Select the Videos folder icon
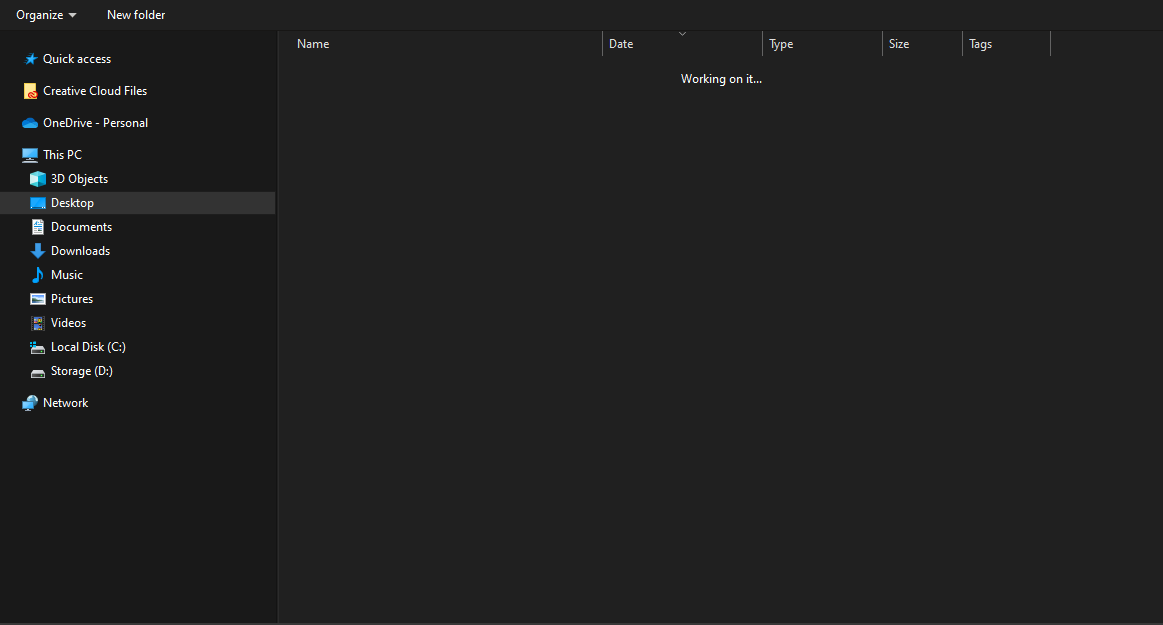Image resolution: width=1163 pixels, height=625 pixels. 38,322
